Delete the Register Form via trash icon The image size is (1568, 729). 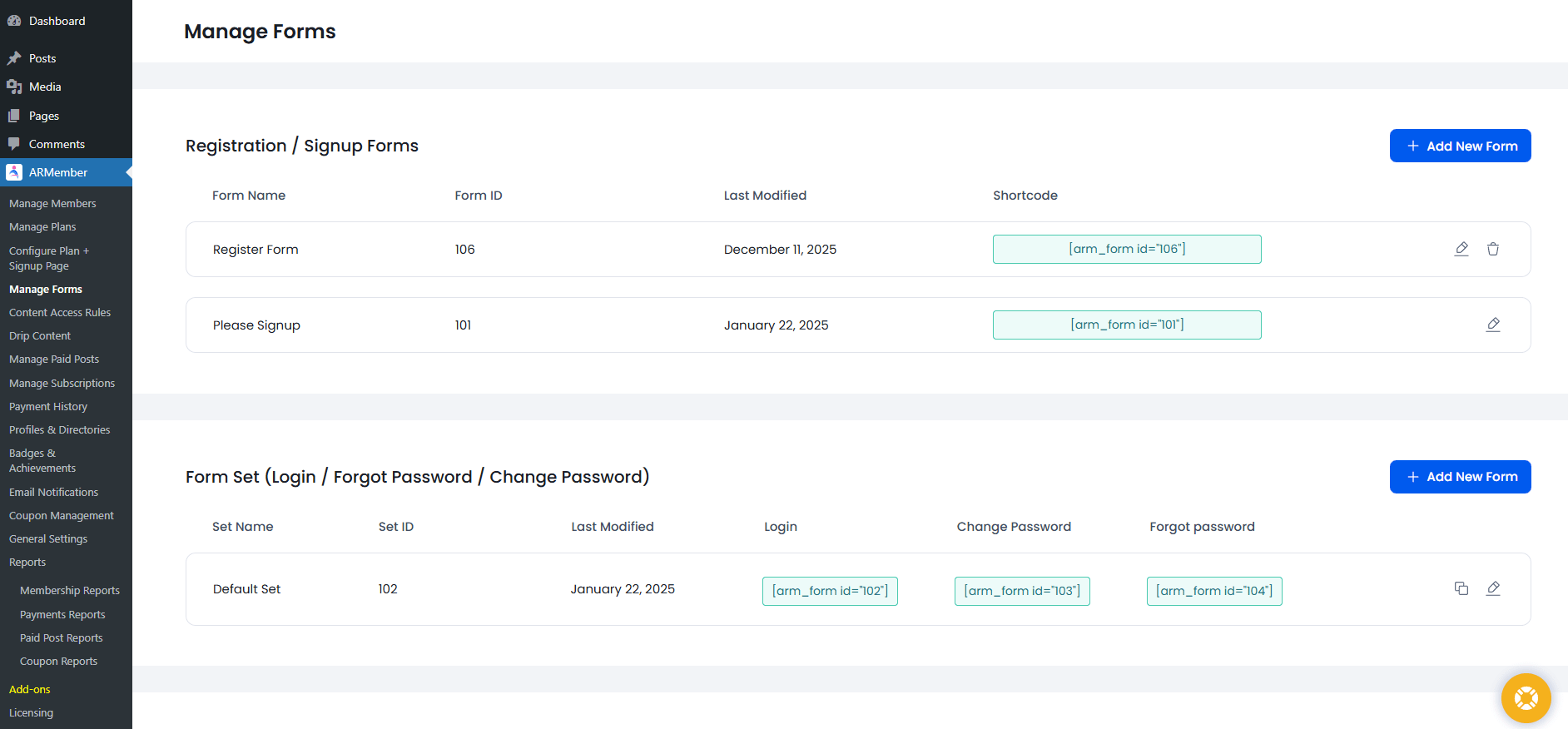(x=1493, y=249)
